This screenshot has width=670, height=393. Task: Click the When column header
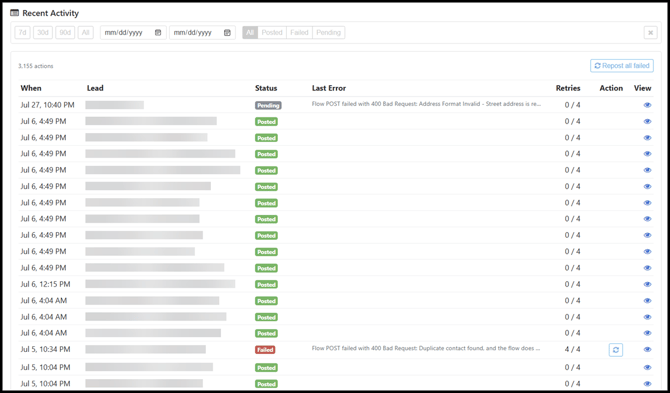tap(31, 88)
